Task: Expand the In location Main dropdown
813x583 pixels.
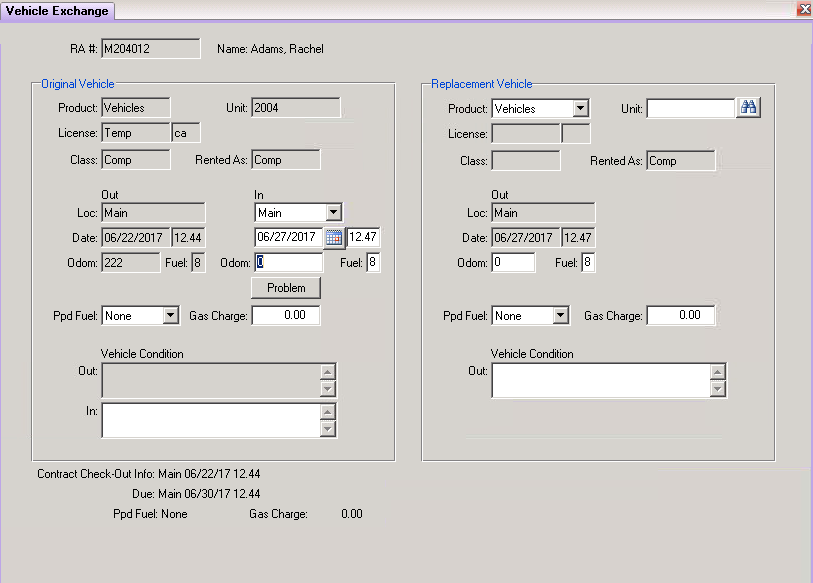Action: pos(333,212)
